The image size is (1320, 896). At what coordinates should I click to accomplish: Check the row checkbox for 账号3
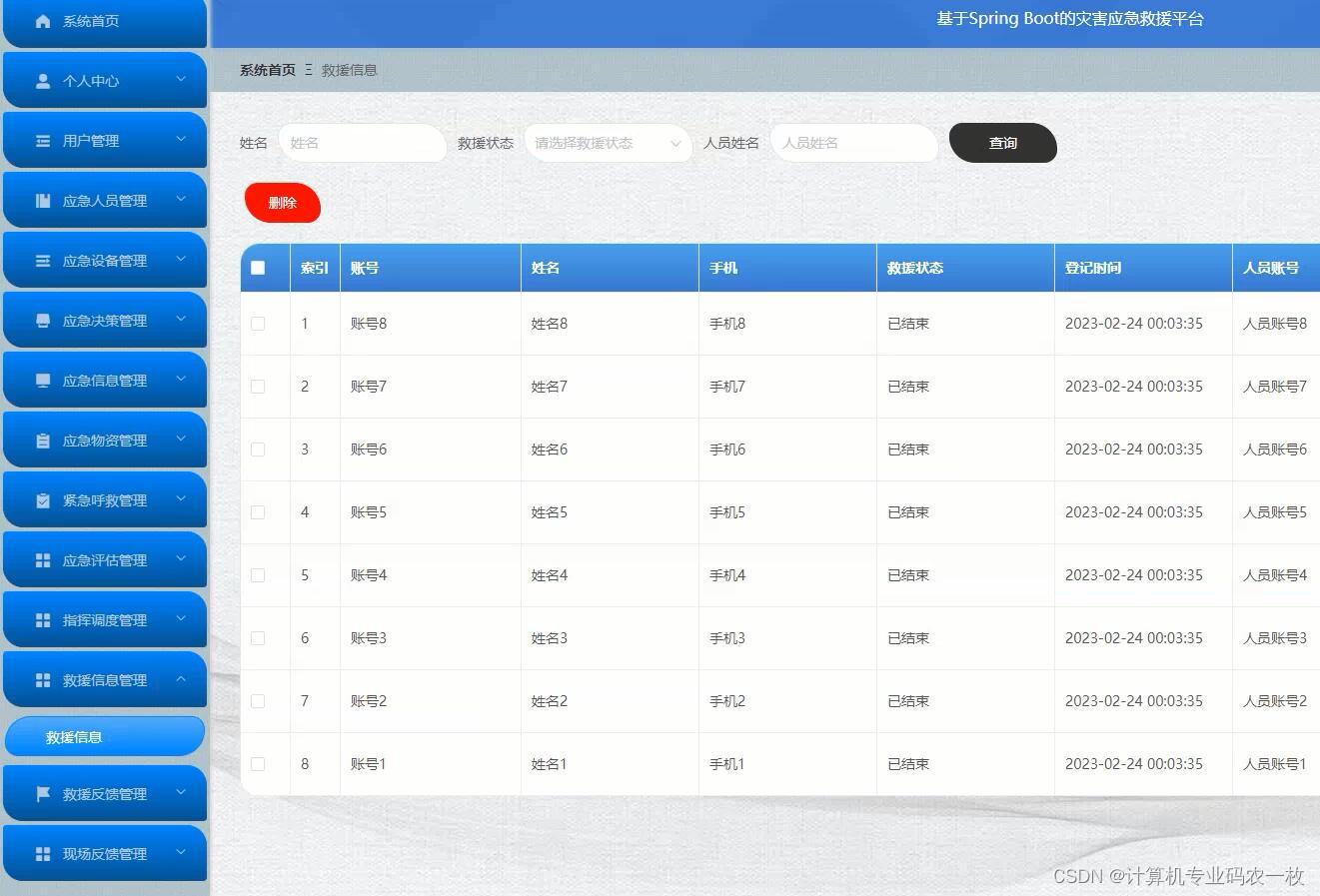tap(258, 638)
